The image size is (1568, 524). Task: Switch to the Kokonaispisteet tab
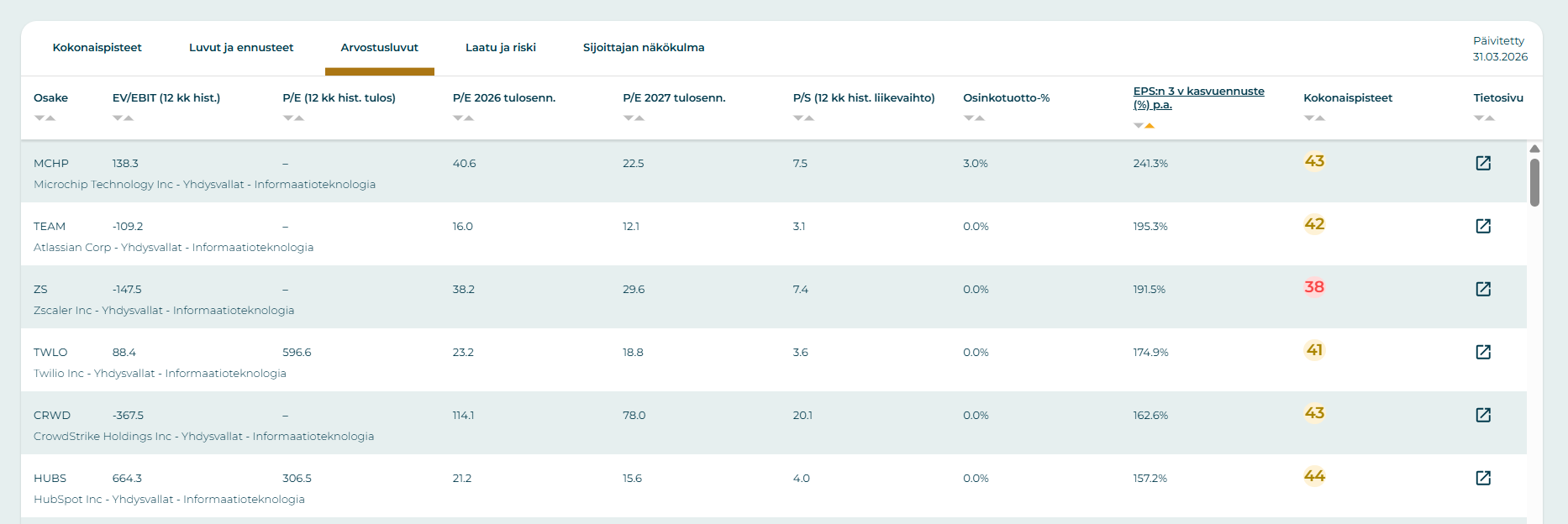tap(97, 48)
